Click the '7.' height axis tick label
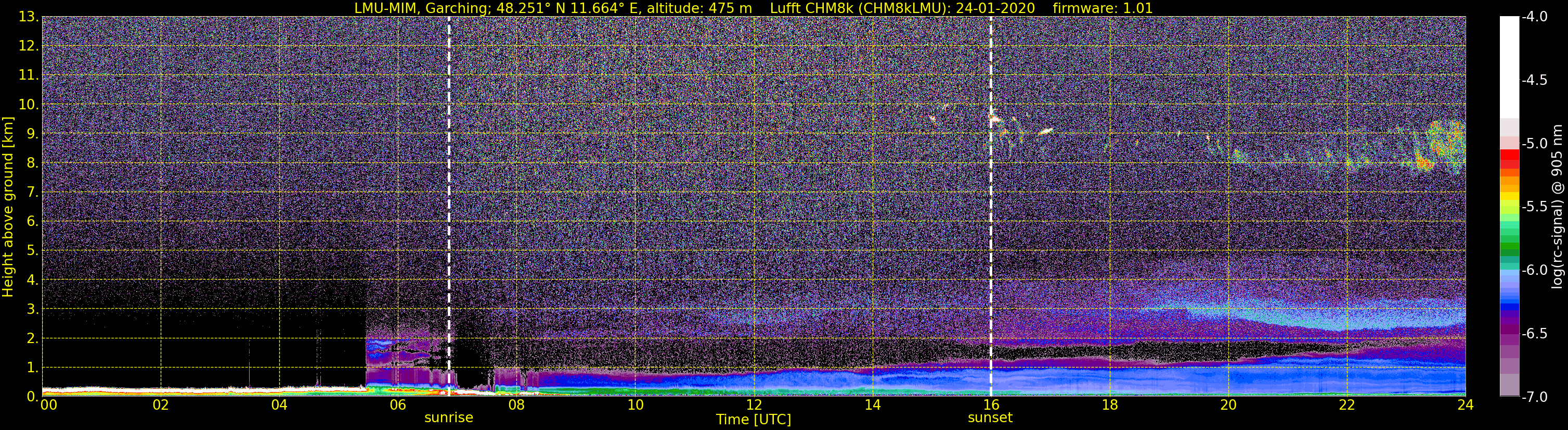The height and width of the screenshot is (430, 1568). (x=32, y=193)
